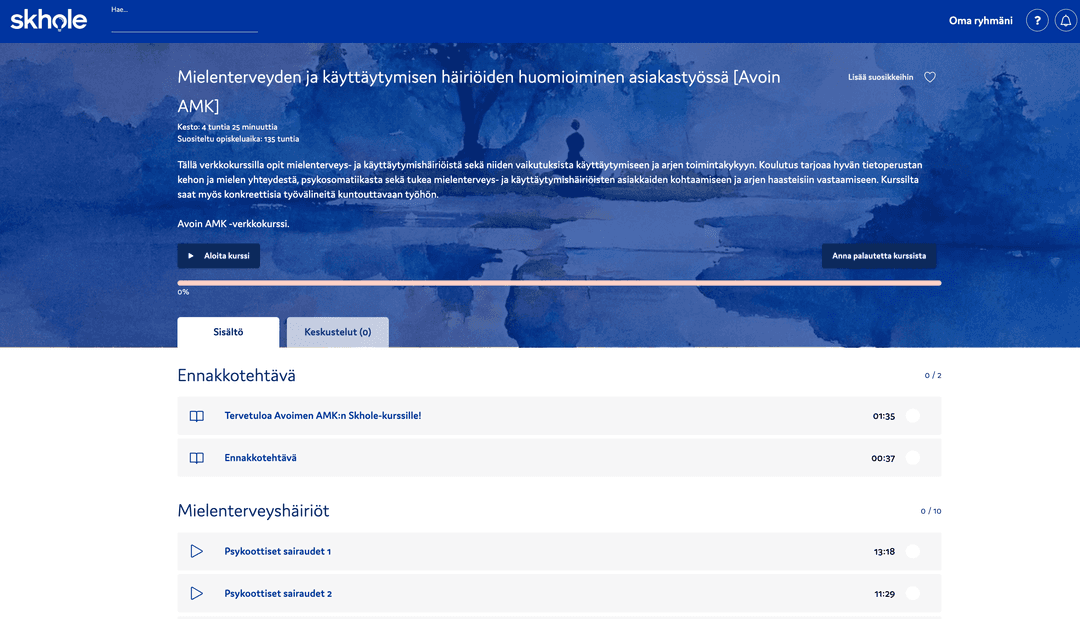Click the book icon beside Ennakkotehtävä lesson
Screen dimensions: 1080x619
tap(197, 457)
